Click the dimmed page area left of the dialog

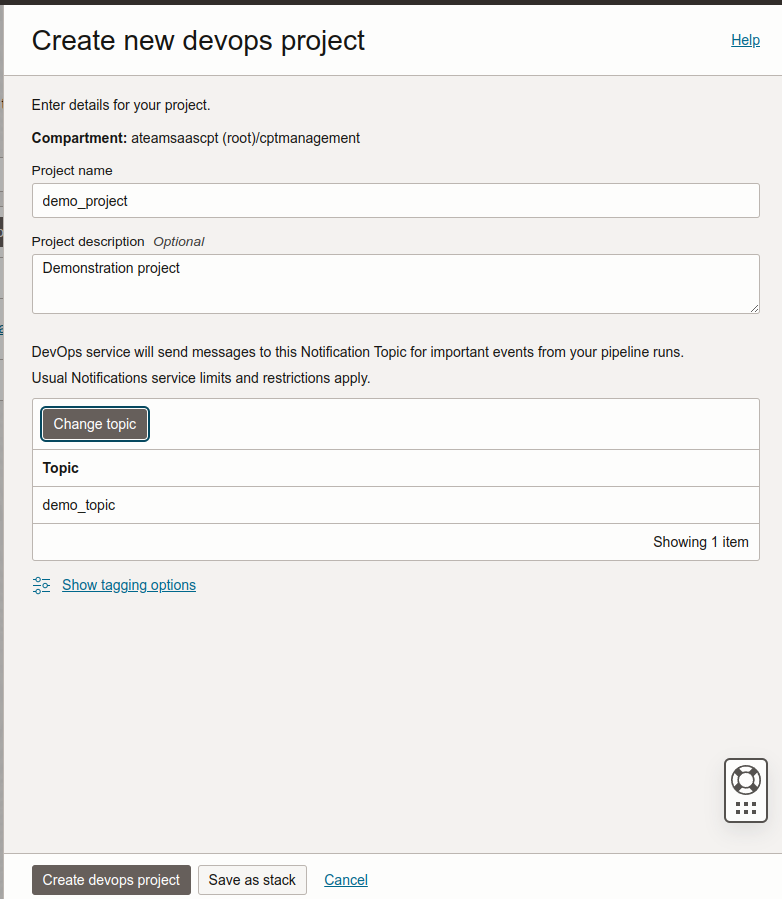click(3, 450)
